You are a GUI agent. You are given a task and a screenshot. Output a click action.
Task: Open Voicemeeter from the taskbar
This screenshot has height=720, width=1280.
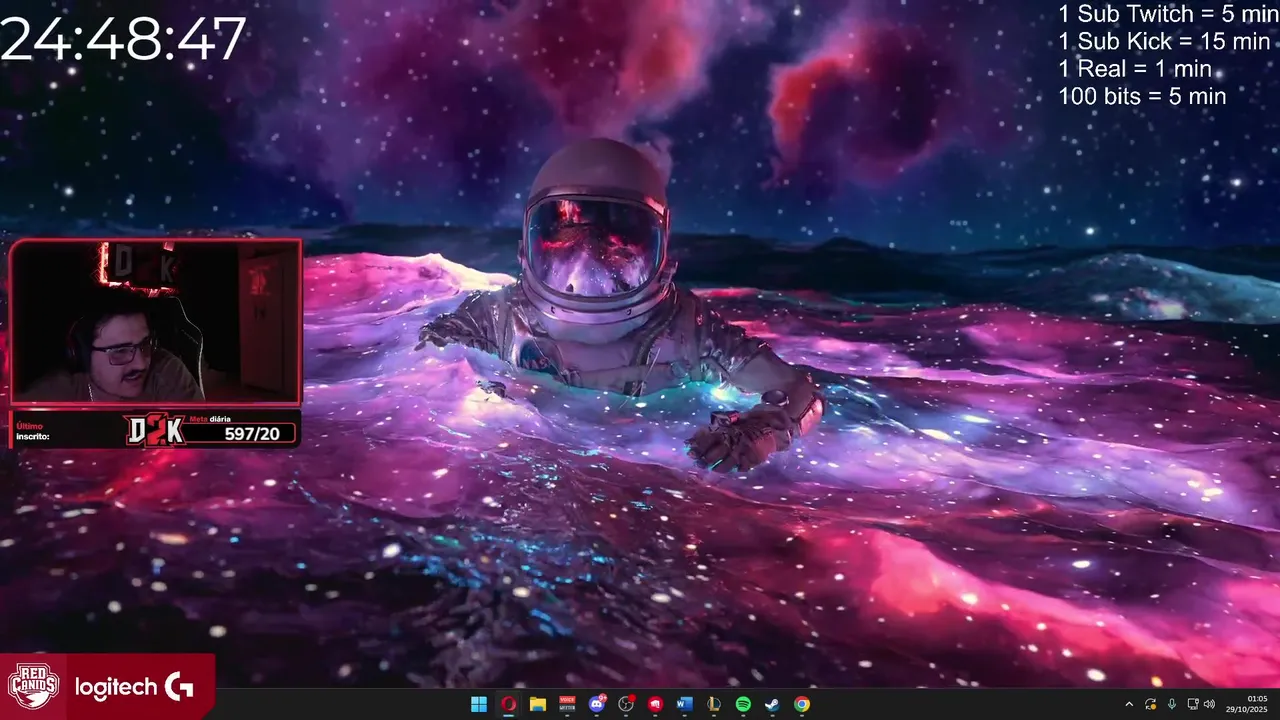pos(567,704)
